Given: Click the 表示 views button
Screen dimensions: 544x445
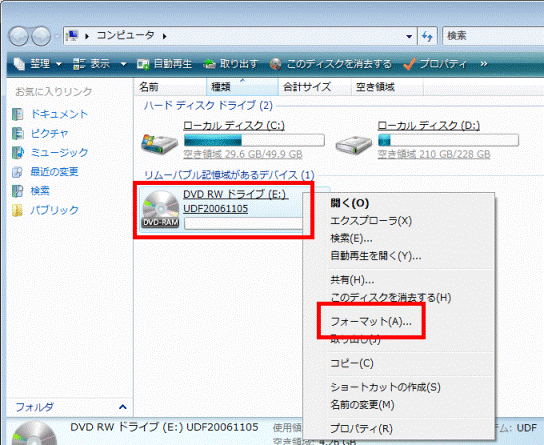Looking at the screenshot, I should 92,64.
